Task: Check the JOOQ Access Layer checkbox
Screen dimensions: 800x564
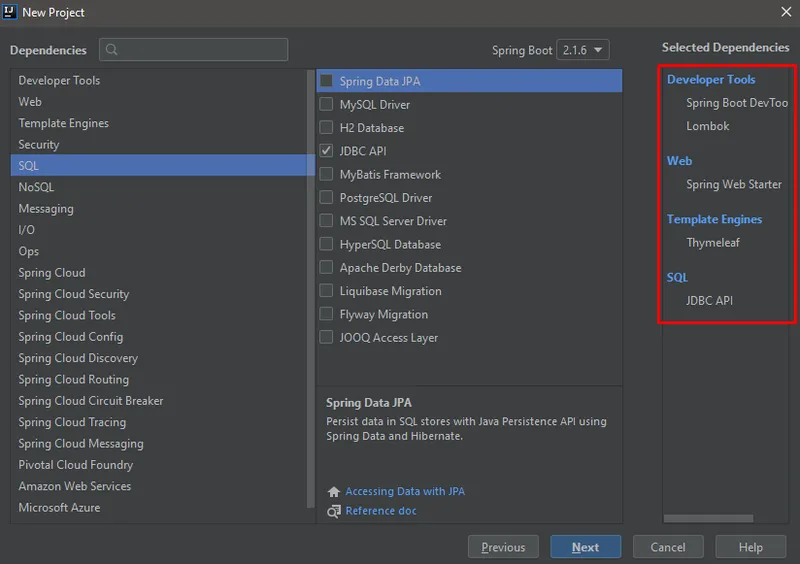Action: pyautogui.click(x=326, y=337)
